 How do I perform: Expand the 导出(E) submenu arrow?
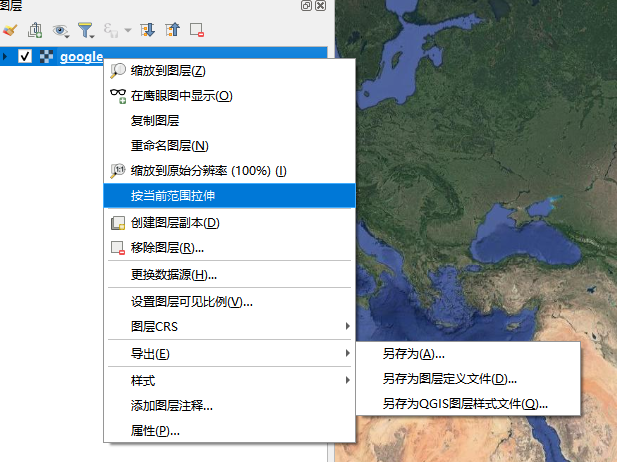[x=347, y=353]
